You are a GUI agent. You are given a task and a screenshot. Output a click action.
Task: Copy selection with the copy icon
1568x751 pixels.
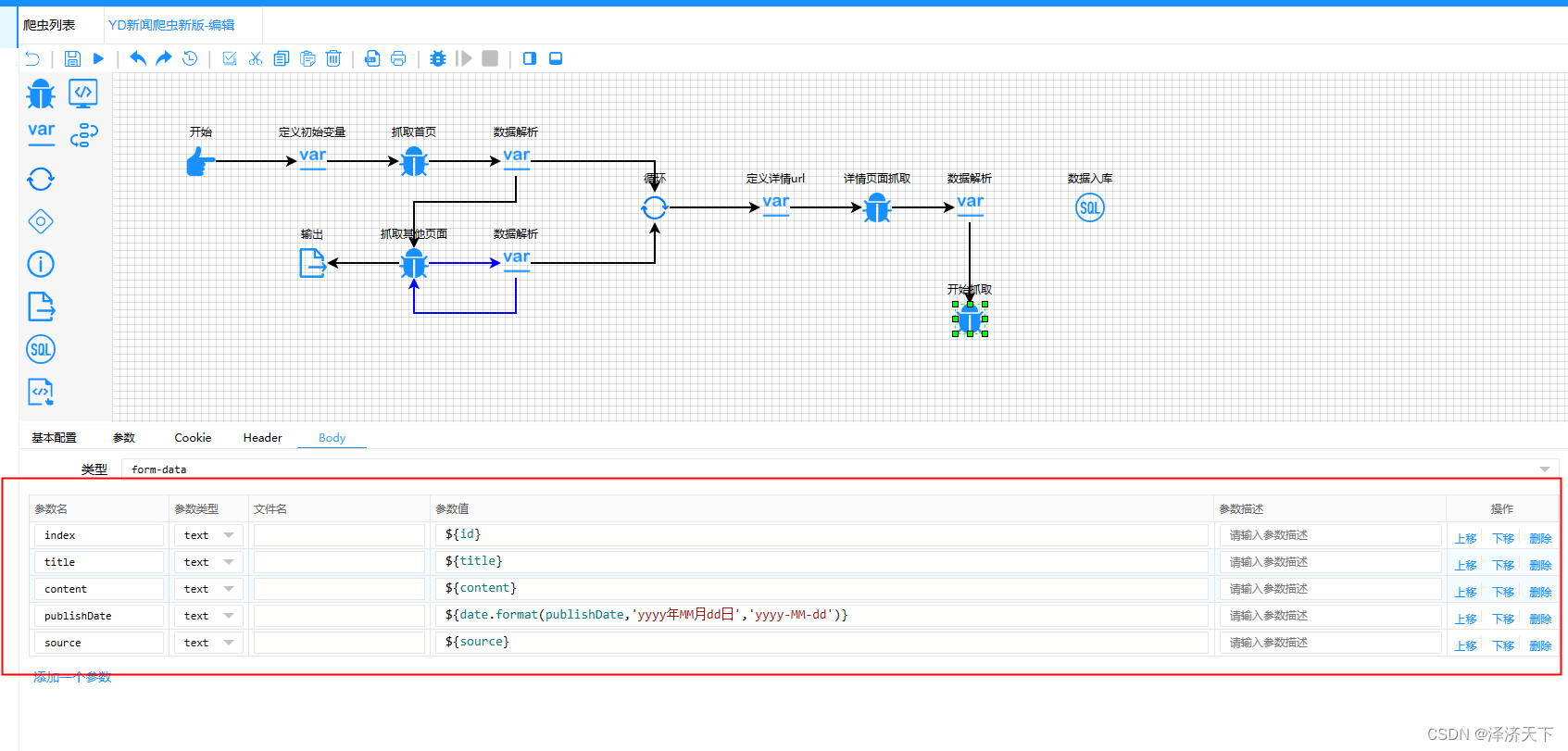click(x=282, y=58)
